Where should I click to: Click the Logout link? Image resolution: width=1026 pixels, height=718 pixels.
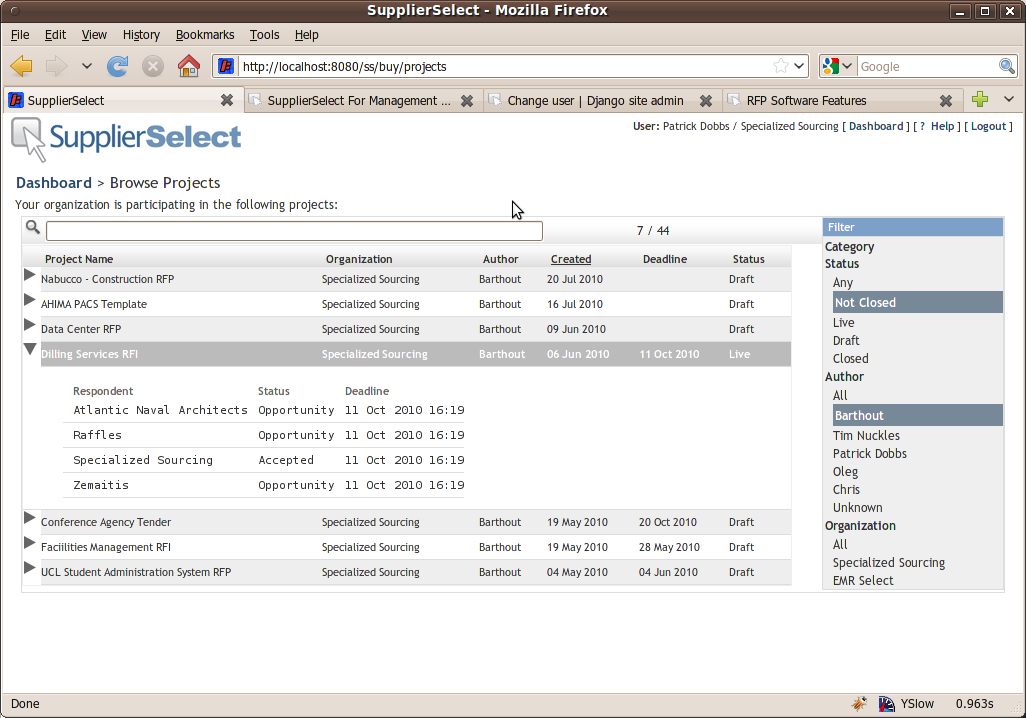(x=988, y=126)
